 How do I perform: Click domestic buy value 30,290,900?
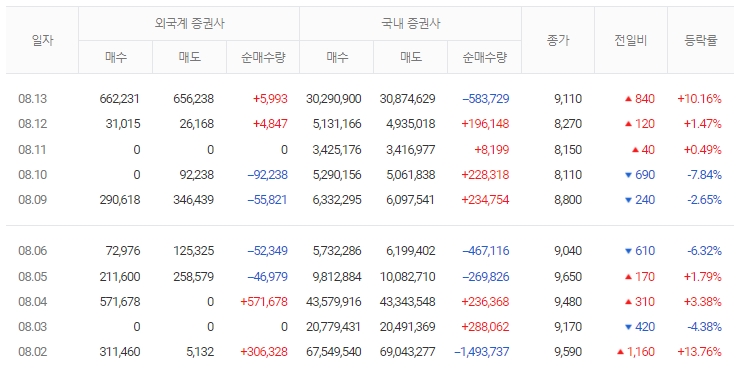pos(334,99)
